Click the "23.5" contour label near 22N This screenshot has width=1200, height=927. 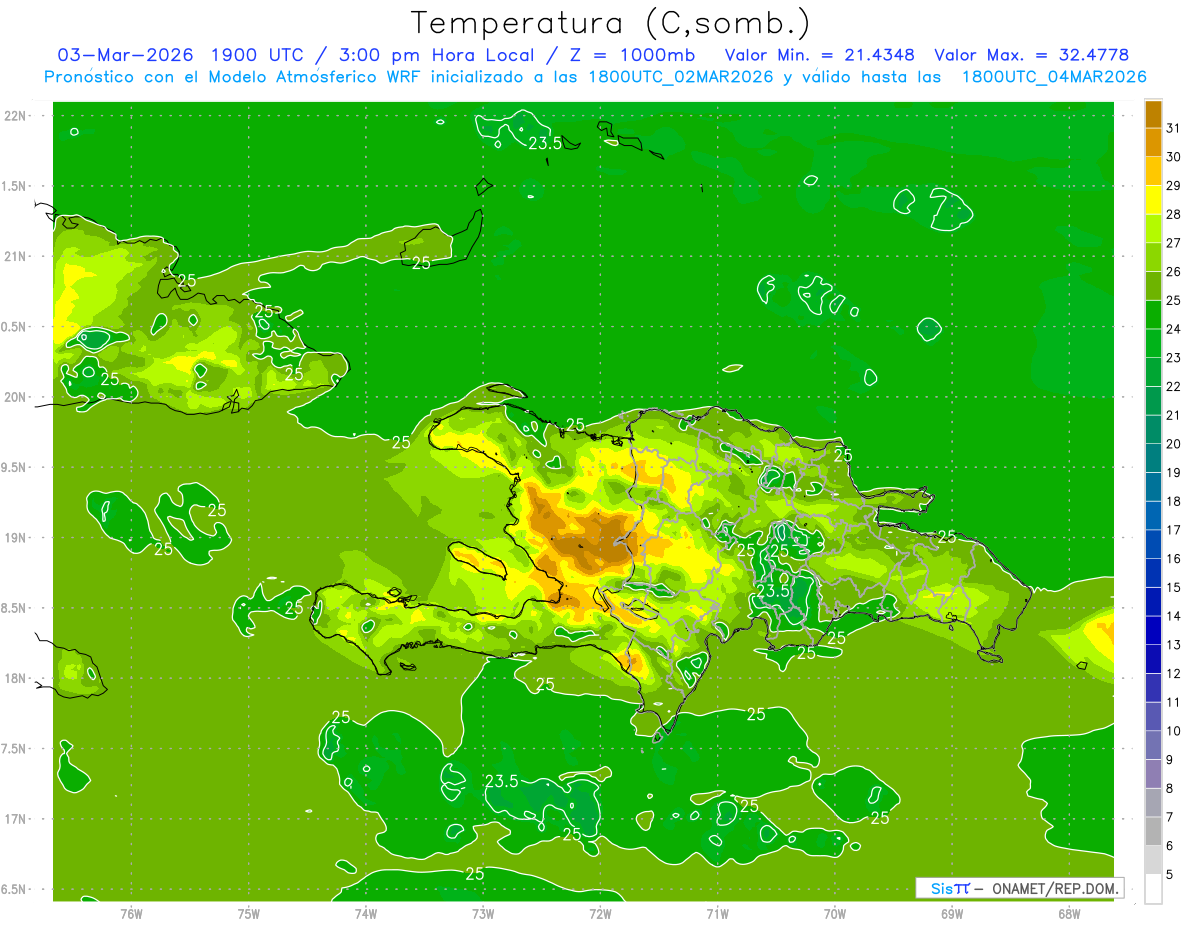tap(545, 143)
